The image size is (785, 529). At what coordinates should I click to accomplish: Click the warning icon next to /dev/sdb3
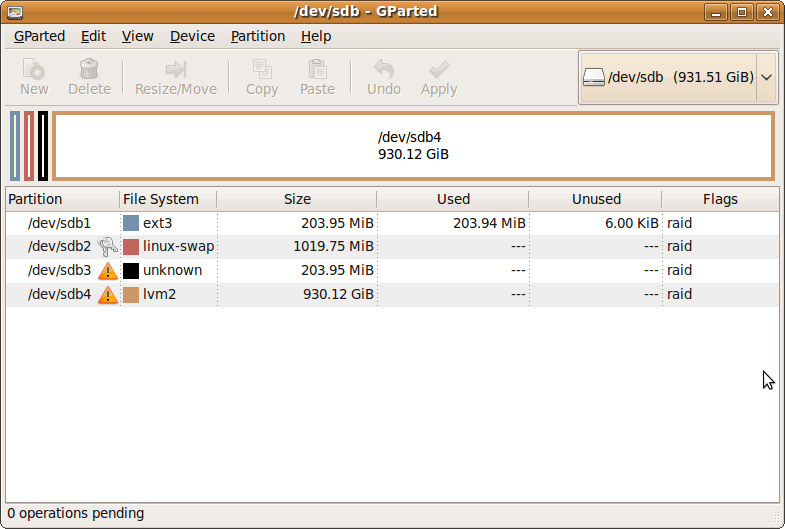click(x=108, y=271)
